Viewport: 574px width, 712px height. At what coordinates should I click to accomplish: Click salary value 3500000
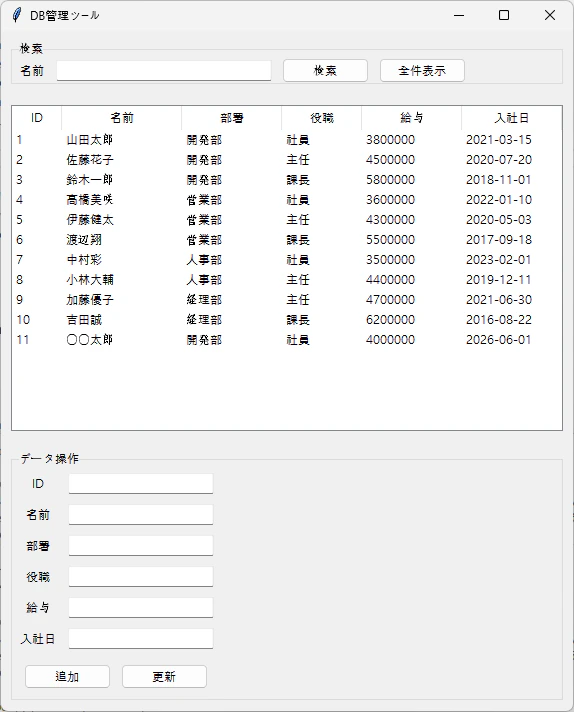(x=391, y=260)
